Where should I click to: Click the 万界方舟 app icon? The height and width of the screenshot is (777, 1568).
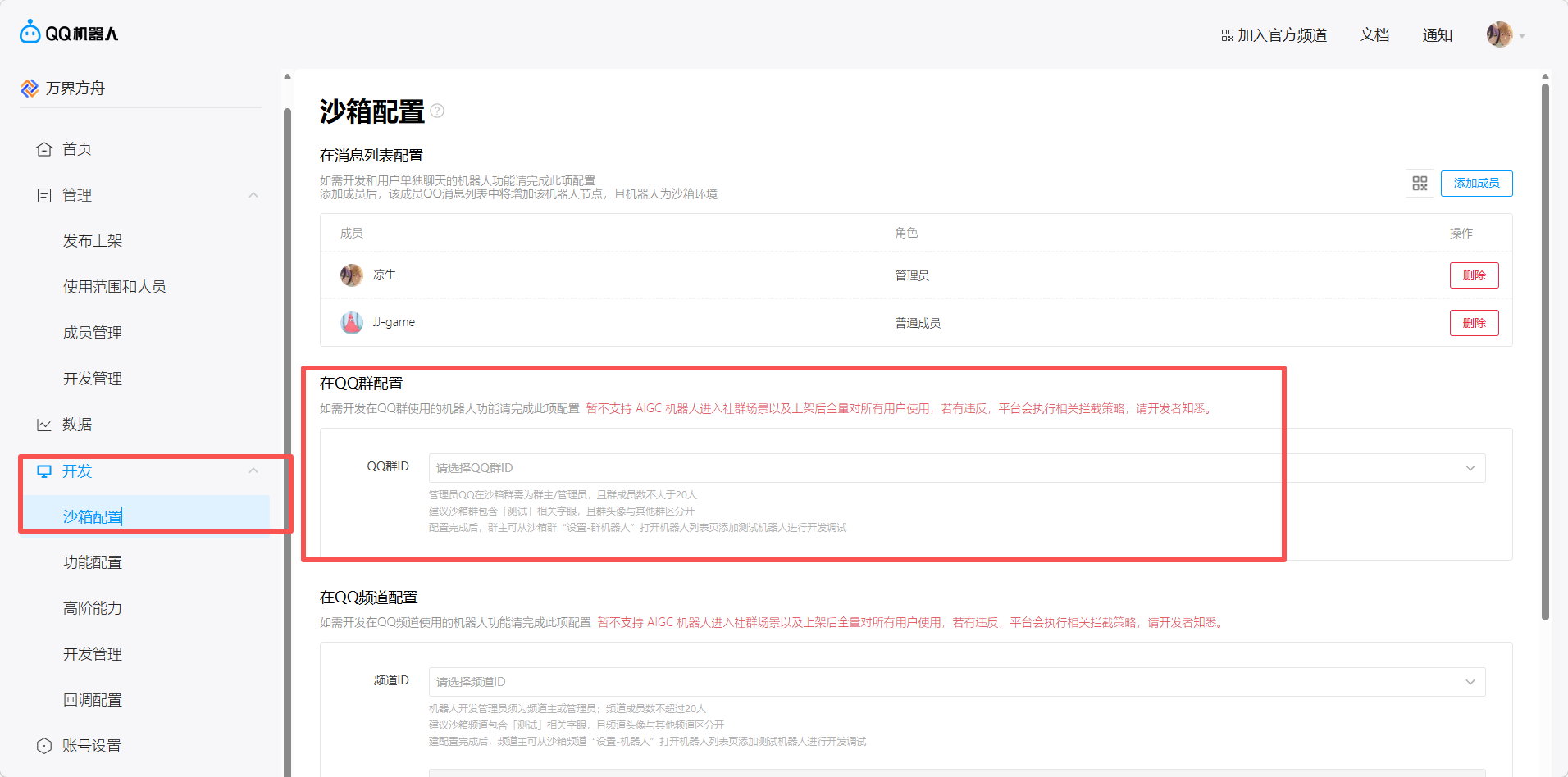pos(30,89)
